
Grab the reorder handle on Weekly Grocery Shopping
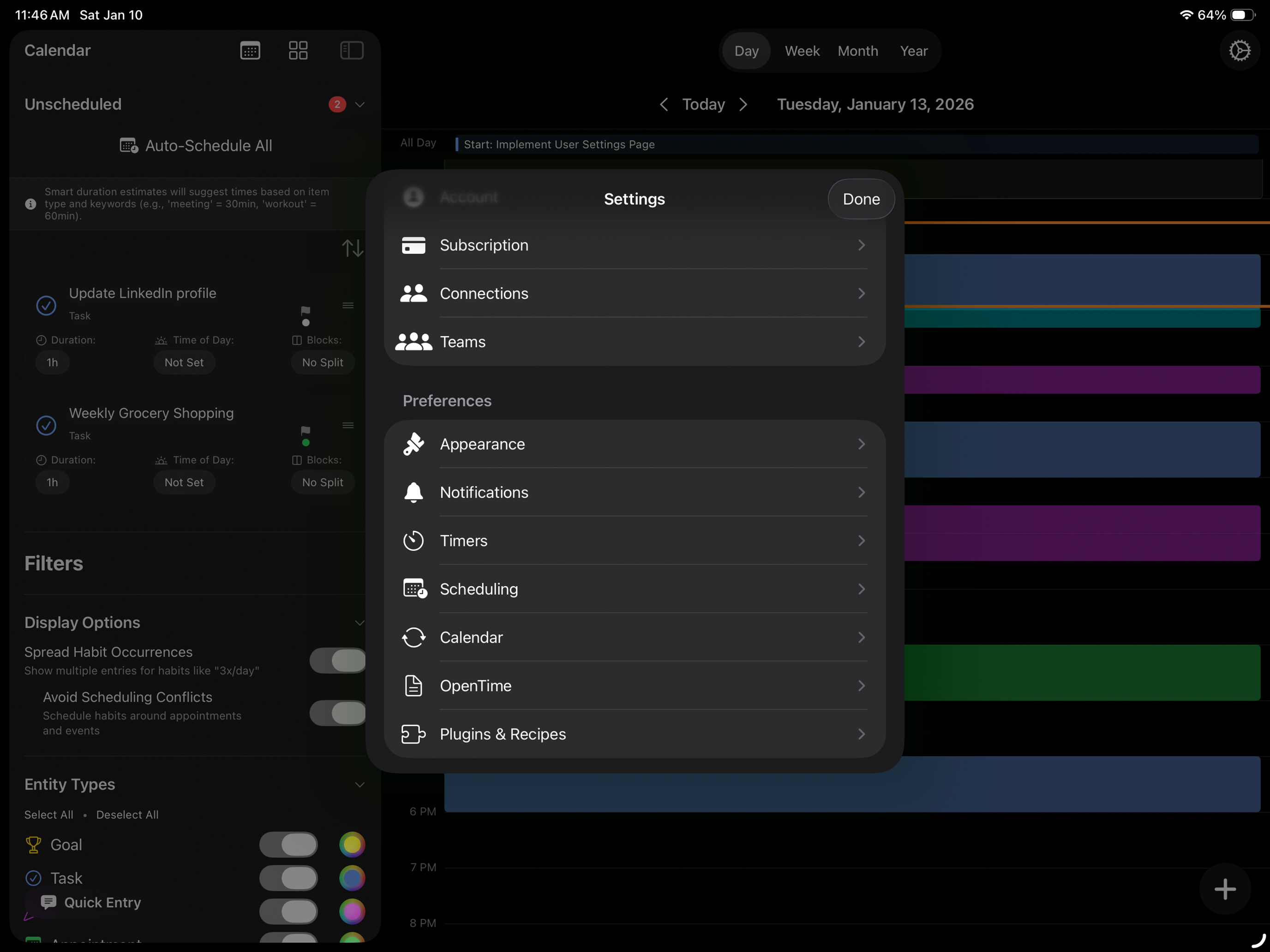[348, 425]
